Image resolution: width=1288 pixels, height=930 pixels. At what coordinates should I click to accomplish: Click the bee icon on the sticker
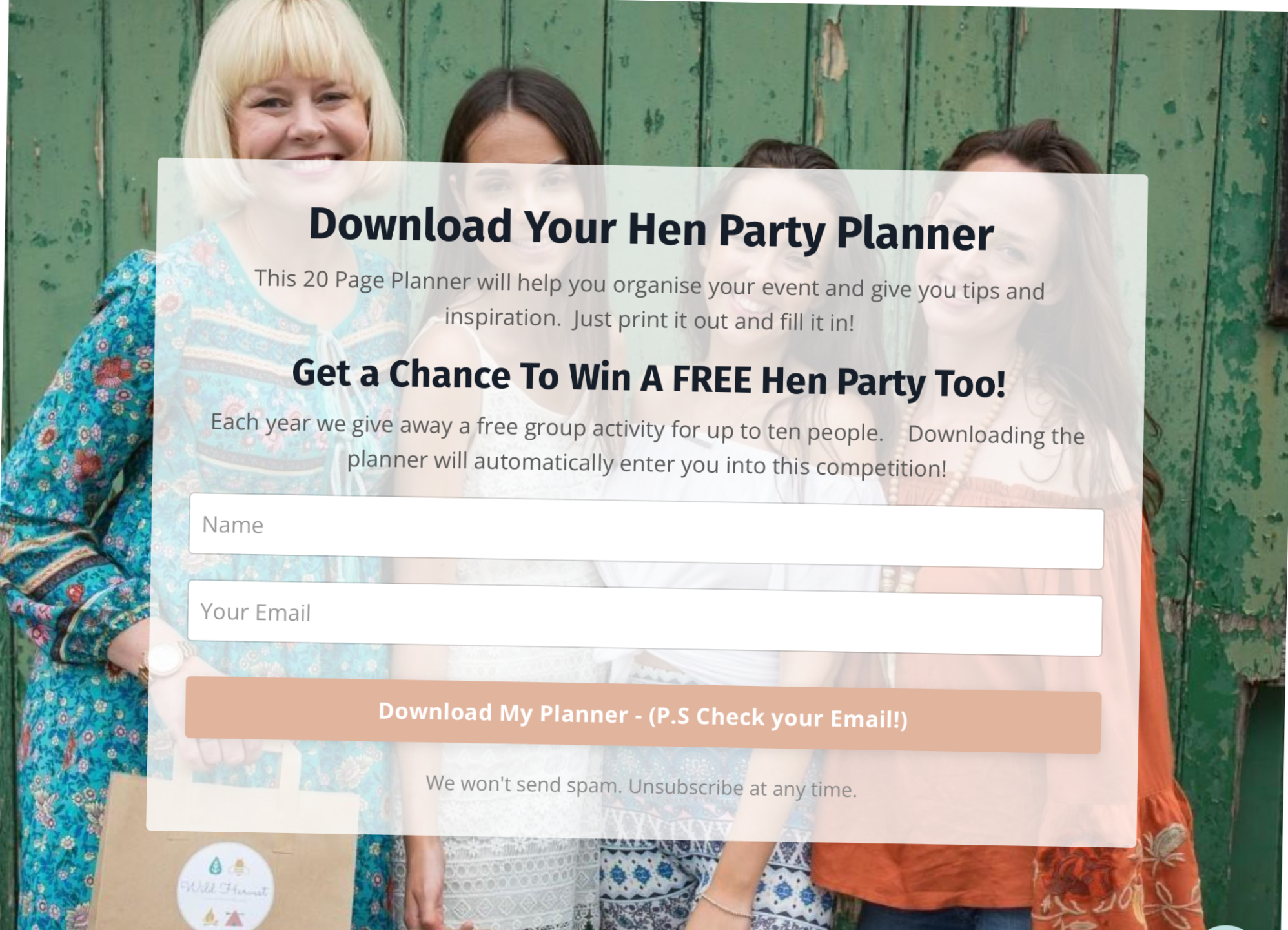click(238, 867)
